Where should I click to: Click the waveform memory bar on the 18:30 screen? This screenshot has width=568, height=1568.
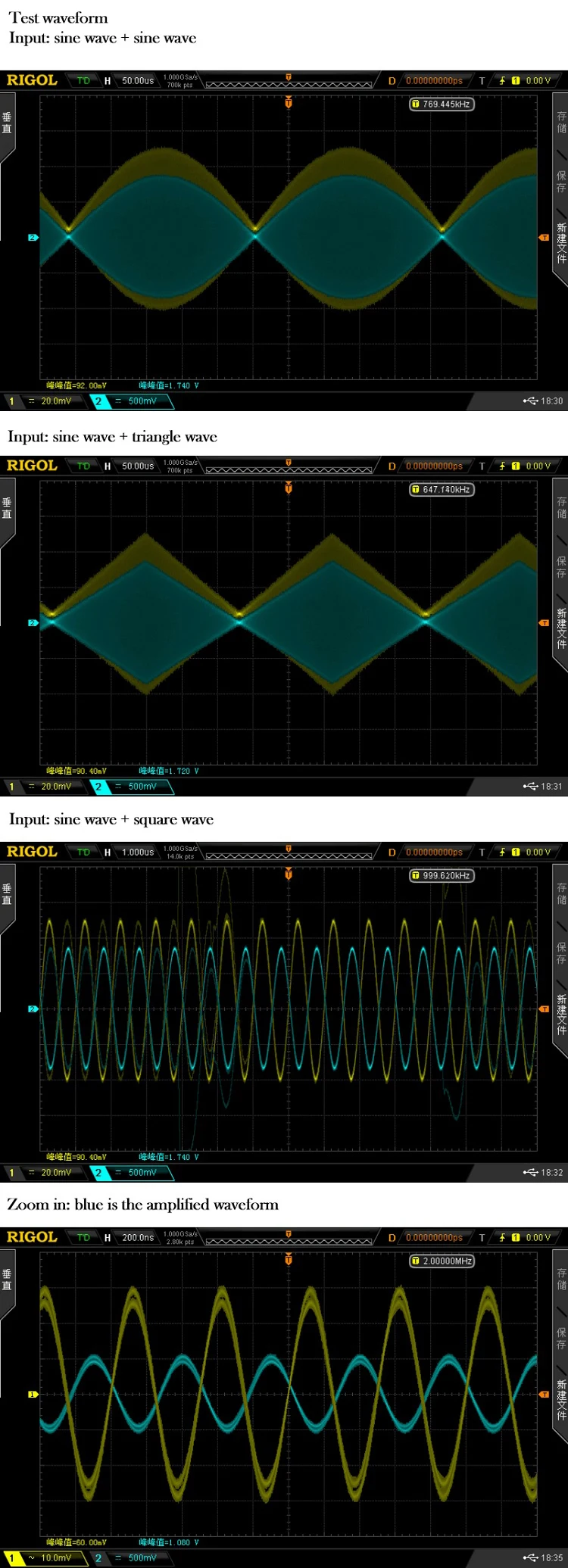(x=289, y=85)
